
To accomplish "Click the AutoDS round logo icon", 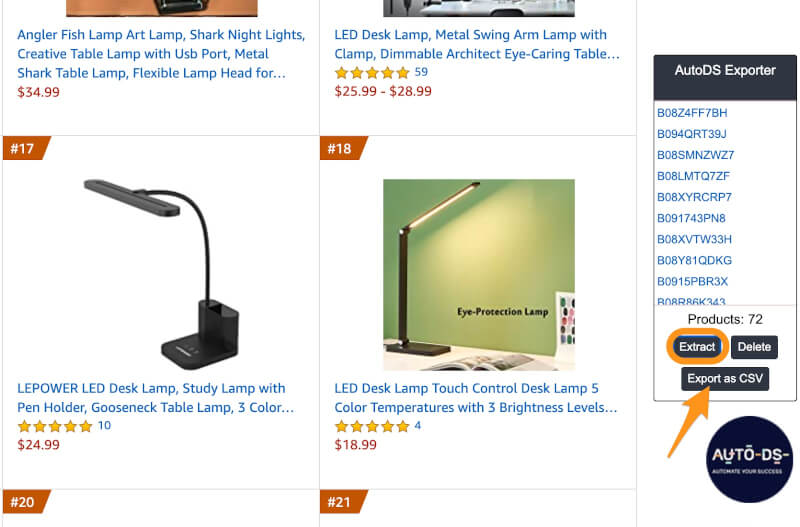I will click(x=749, y=458).
